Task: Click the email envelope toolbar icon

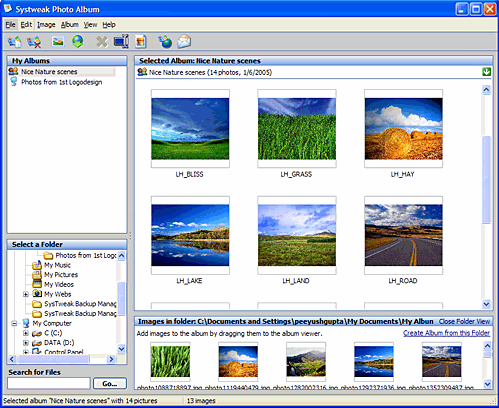Action: coord(184,42)
